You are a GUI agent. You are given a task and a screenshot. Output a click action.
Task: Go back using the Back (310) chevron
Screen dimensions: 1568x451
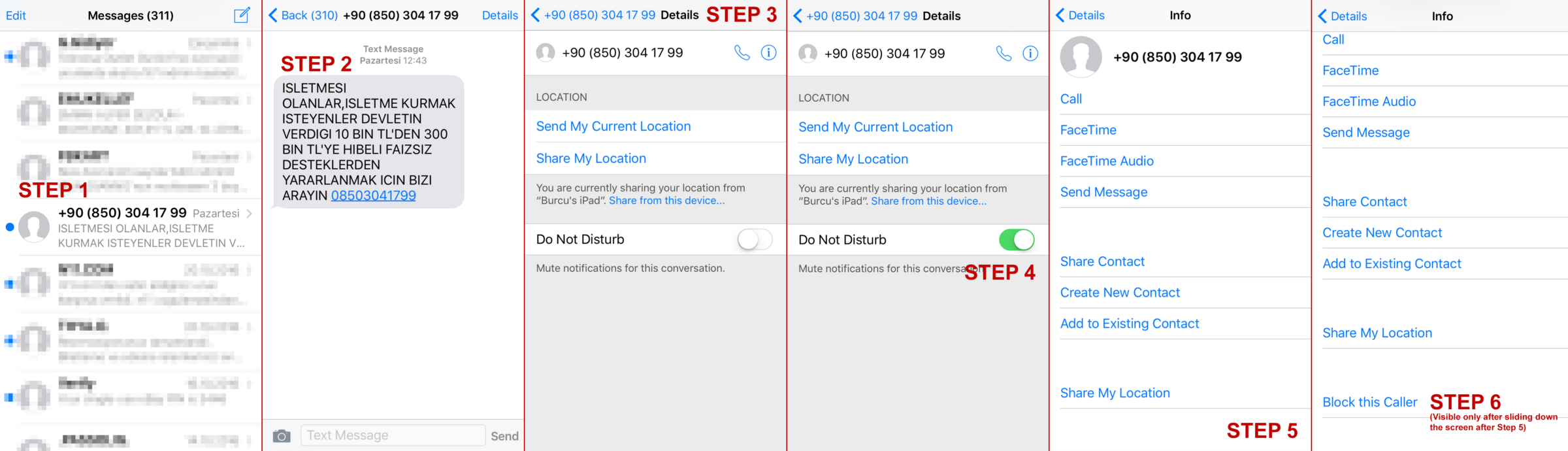click(273, 15)
